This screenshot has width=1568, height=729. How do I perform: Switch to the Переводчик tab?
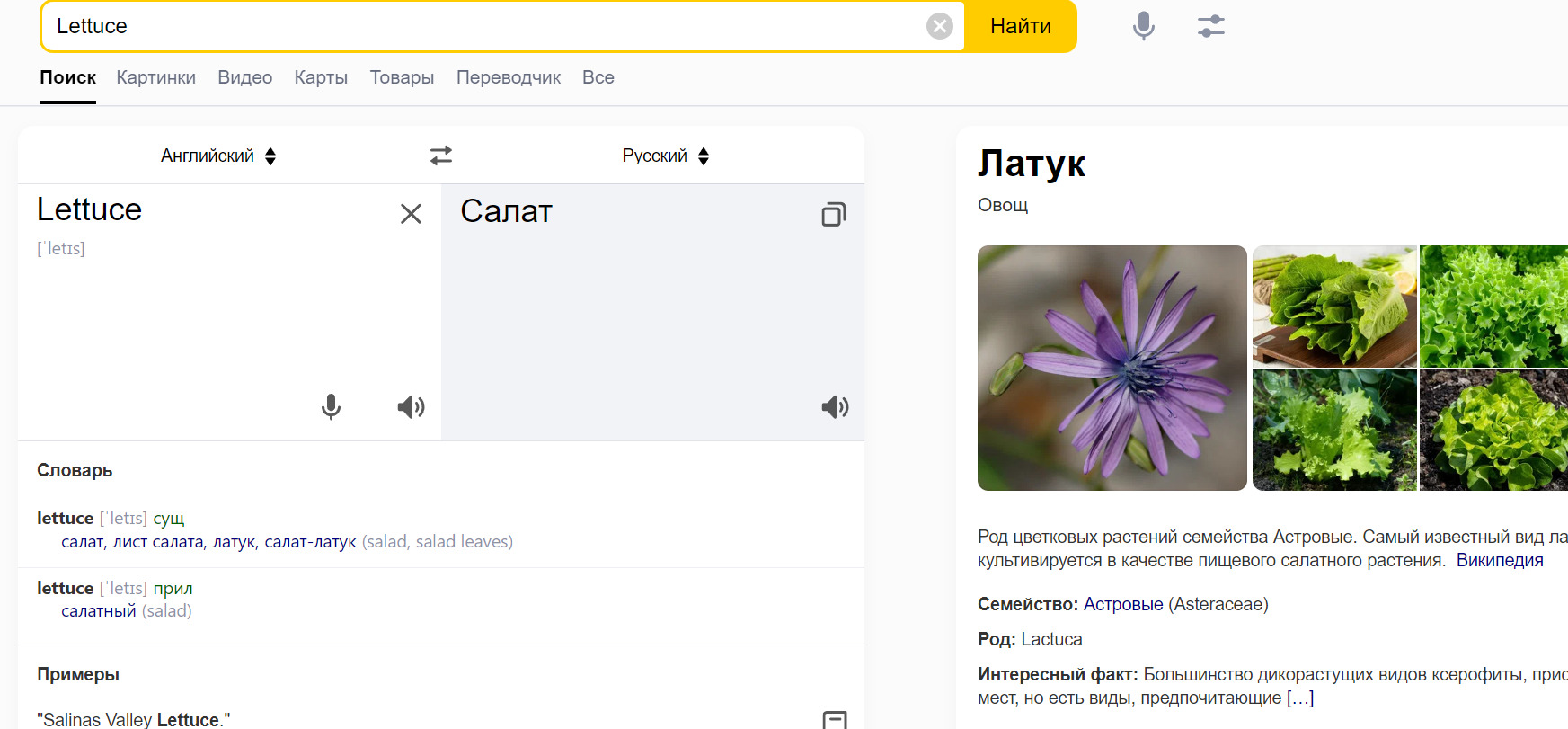point(508,77)
